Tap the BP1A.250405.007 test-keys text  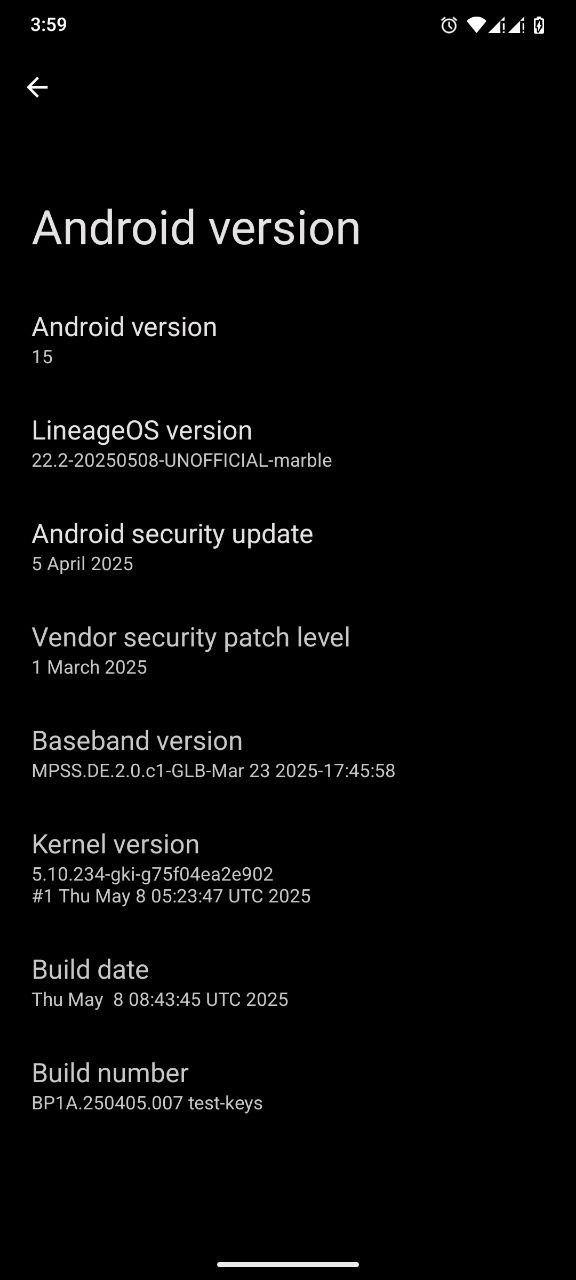point(147,1103)
